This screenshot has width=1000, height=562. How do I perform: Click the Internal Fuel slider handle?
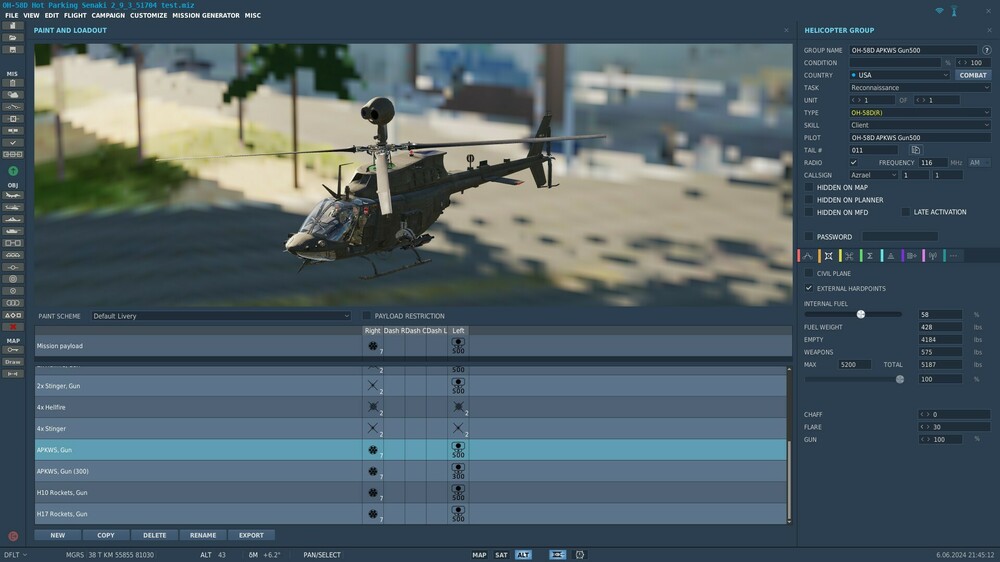(861, 314)
